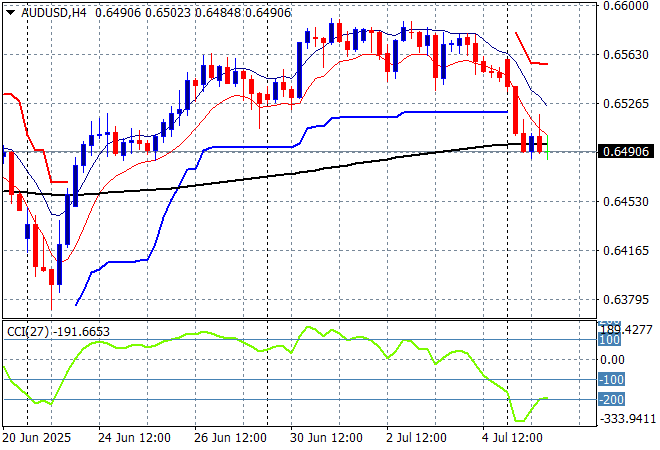Click the CCI value -191.6653
The image size is (660, 450).
pos(82,332)
